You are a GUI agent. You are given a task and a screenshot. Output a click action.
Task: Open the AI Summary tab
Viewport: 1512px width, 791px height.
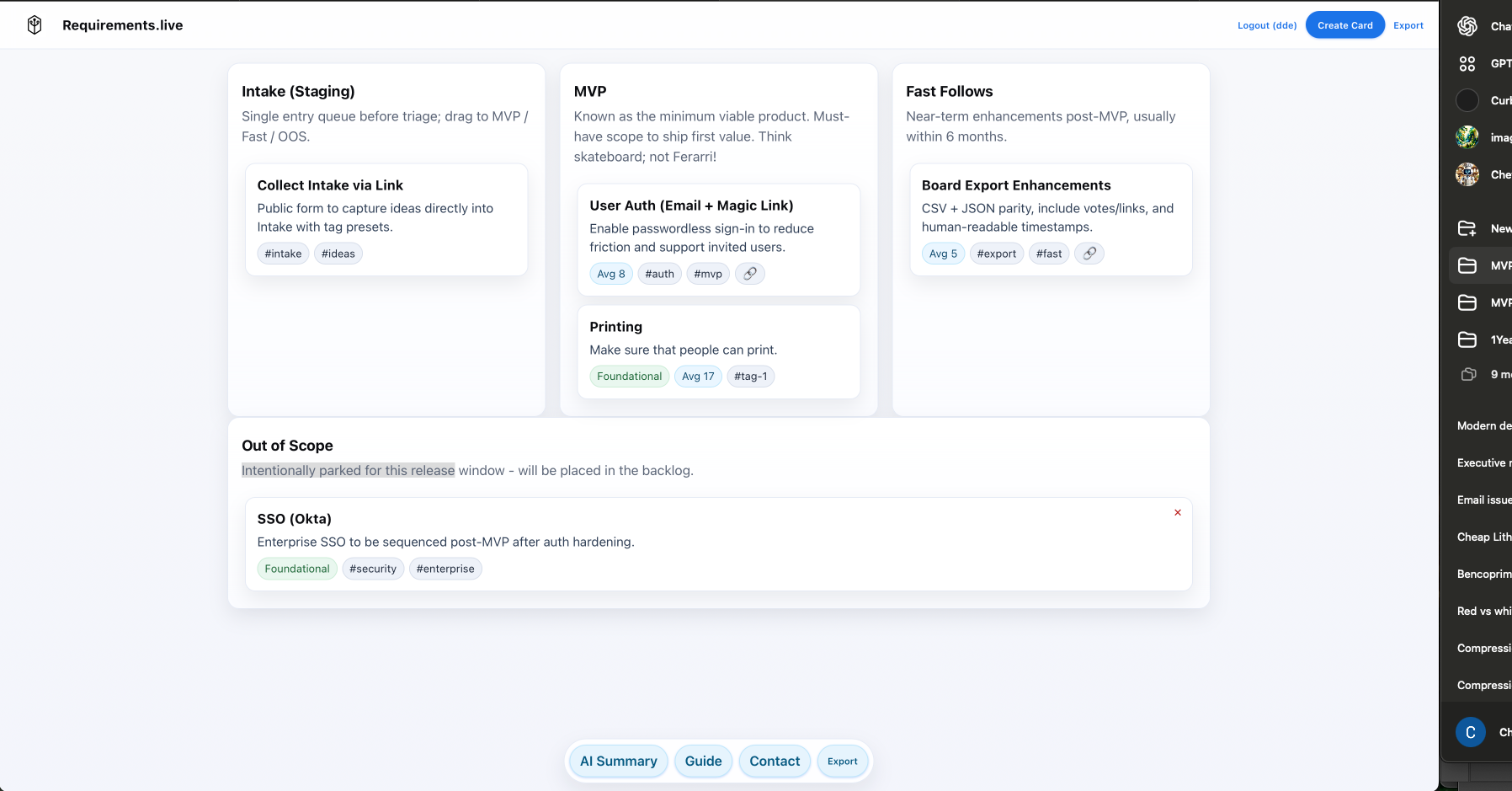click(x=618, y=762)
